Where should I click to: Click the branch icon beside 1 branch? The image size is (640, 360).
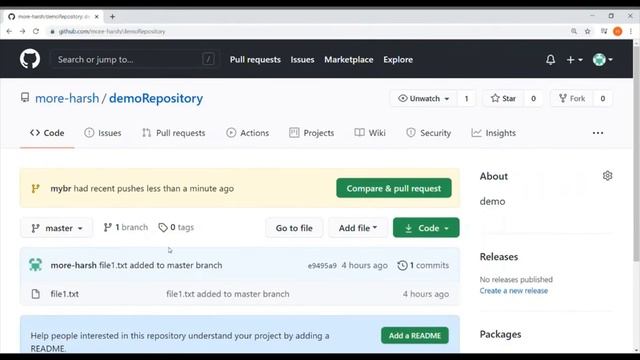[x=107, y=227]
